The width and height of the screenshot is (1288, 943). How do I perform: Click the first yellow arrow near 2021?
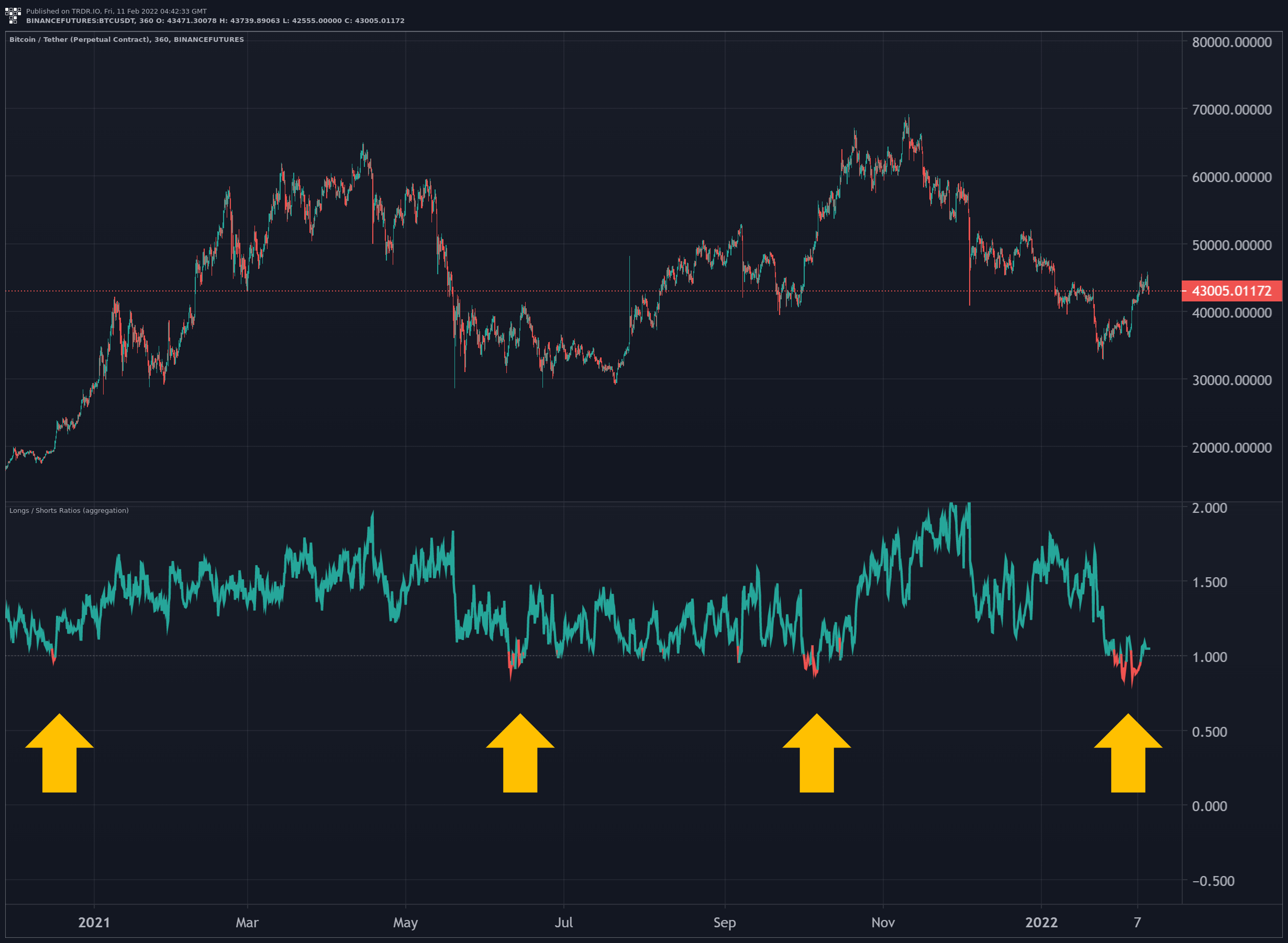(x=59, y=754)
